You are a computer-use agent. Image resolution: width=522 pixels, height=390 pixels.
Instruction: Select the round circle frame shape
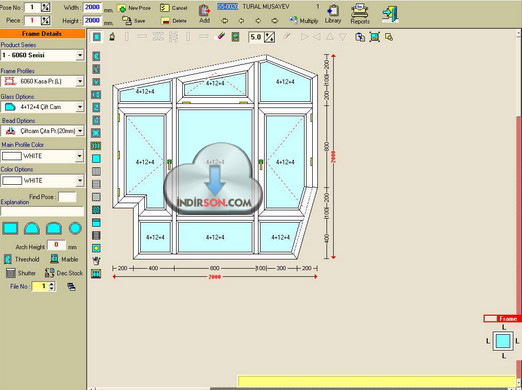[x=75, y=228]
